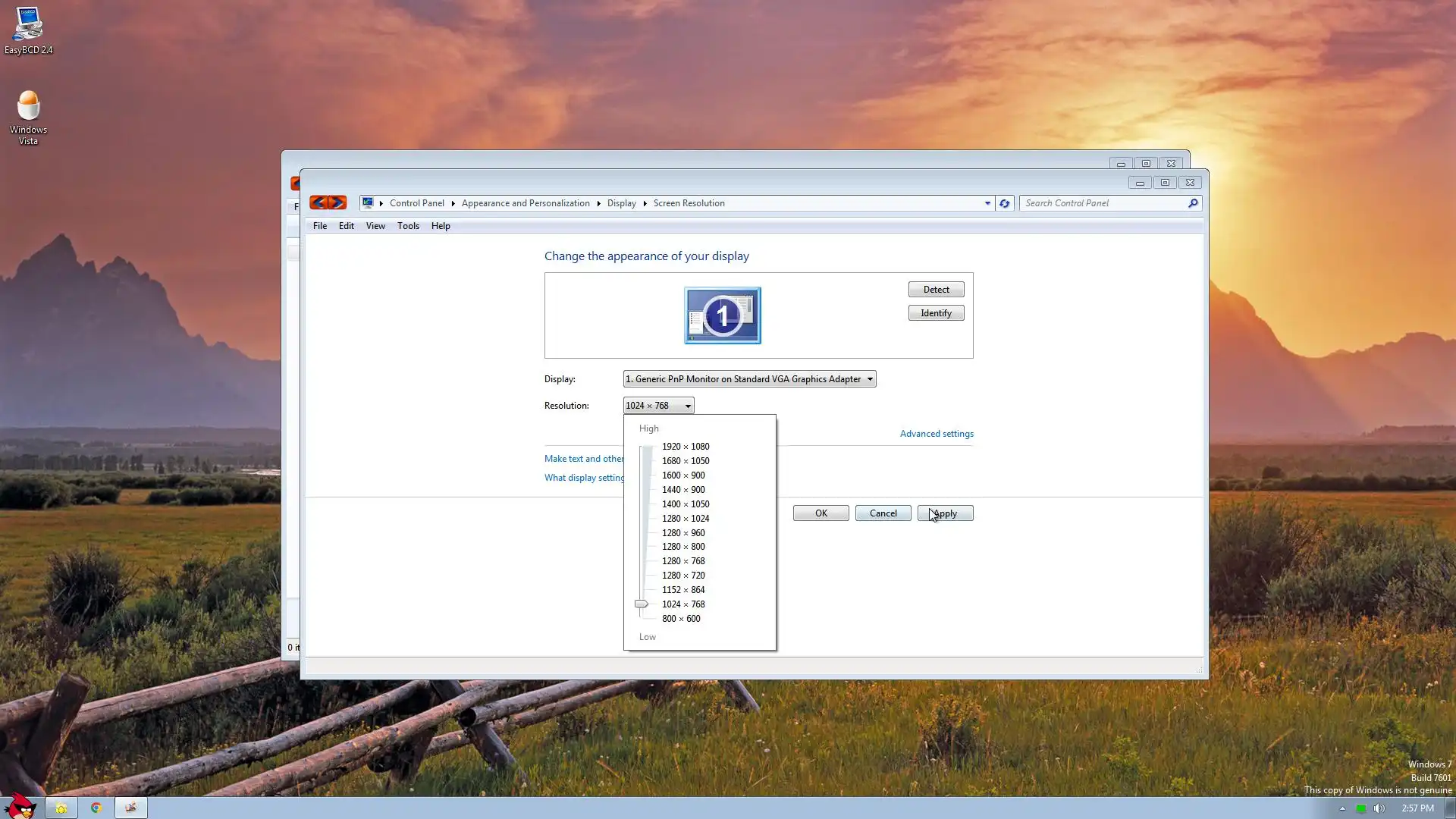
Task: Click the Detect button
Action: [x=936, y=290]
